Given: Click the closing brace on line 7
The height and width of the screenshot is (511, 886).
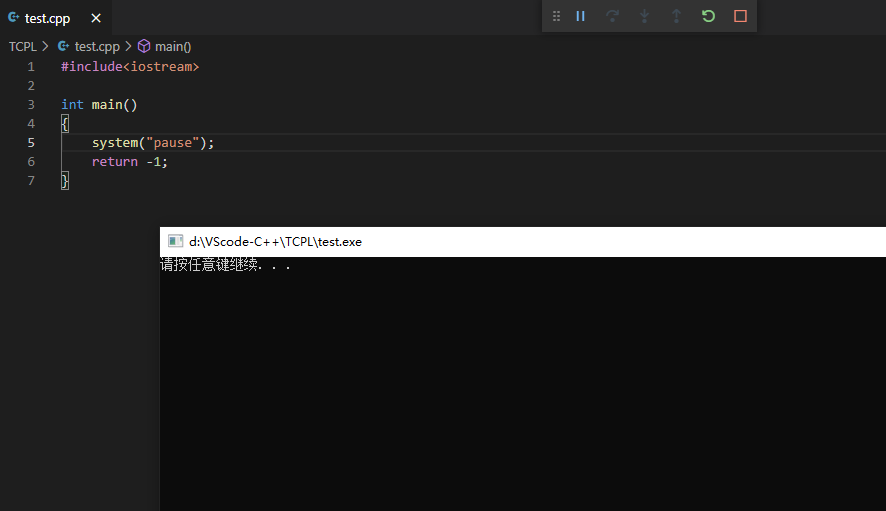Looking at the screenshot, I should click(x=65, y=181).
